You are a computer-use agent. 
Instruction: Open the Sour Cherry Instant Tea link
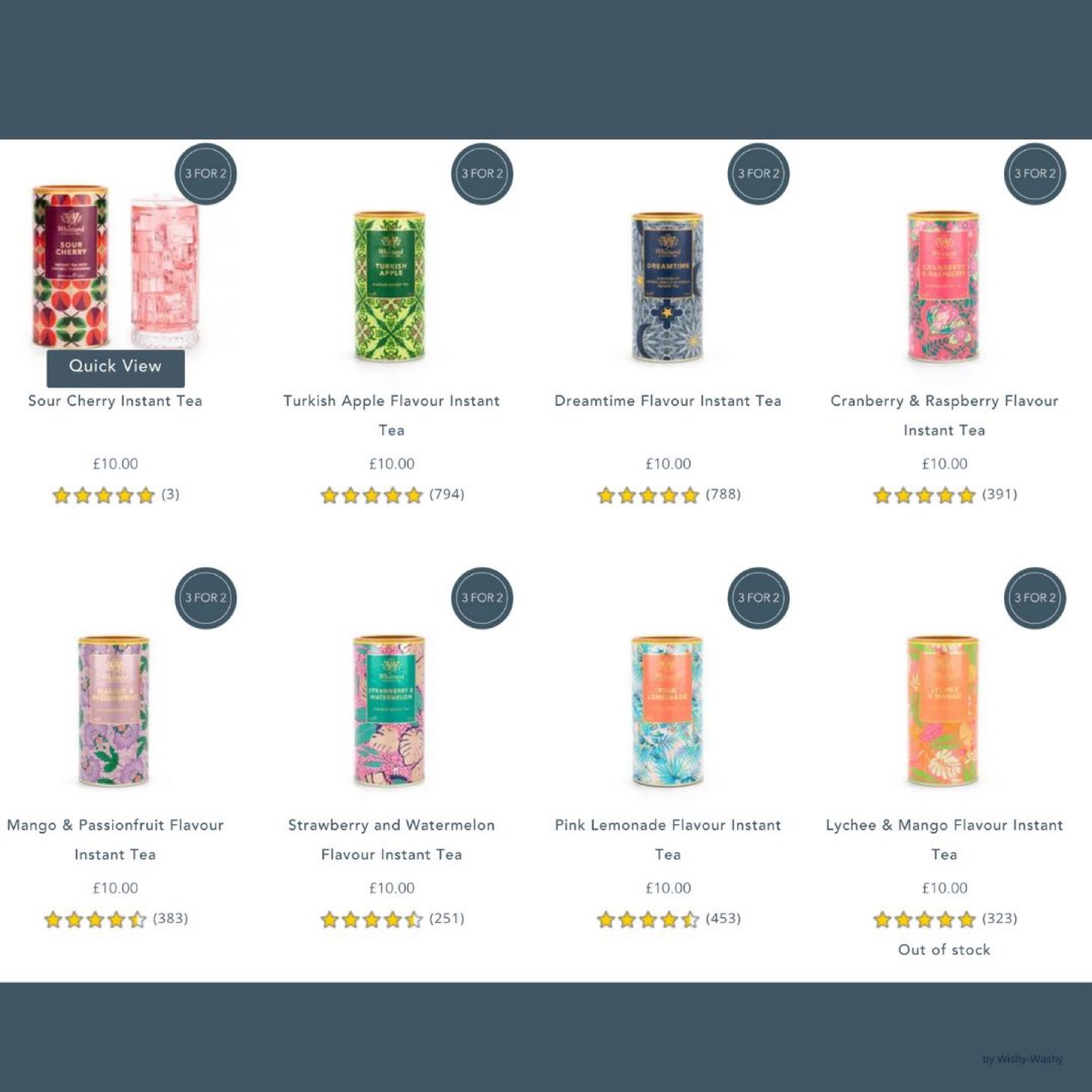[x=115, y=401]
